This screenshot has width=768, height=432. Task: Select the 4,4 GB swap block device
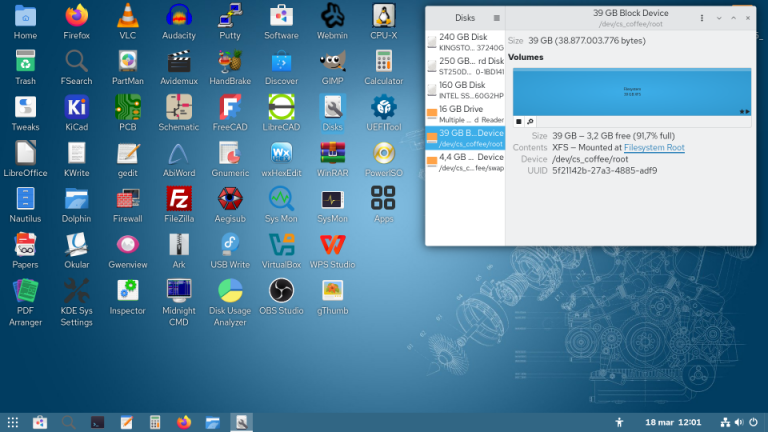pos(465,162)
